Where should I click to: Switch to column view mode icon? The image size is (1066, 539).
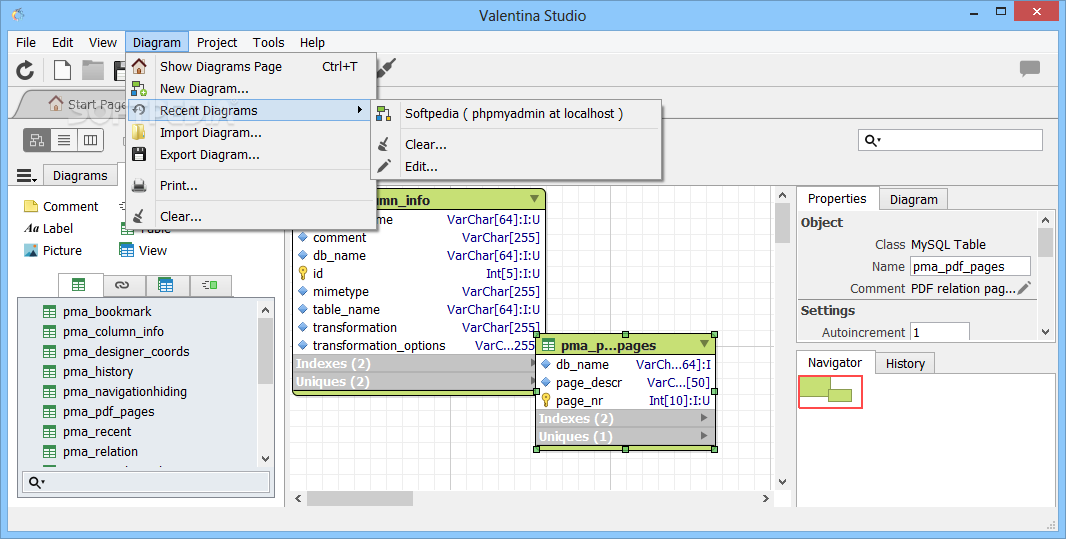(x=90, y=140)
